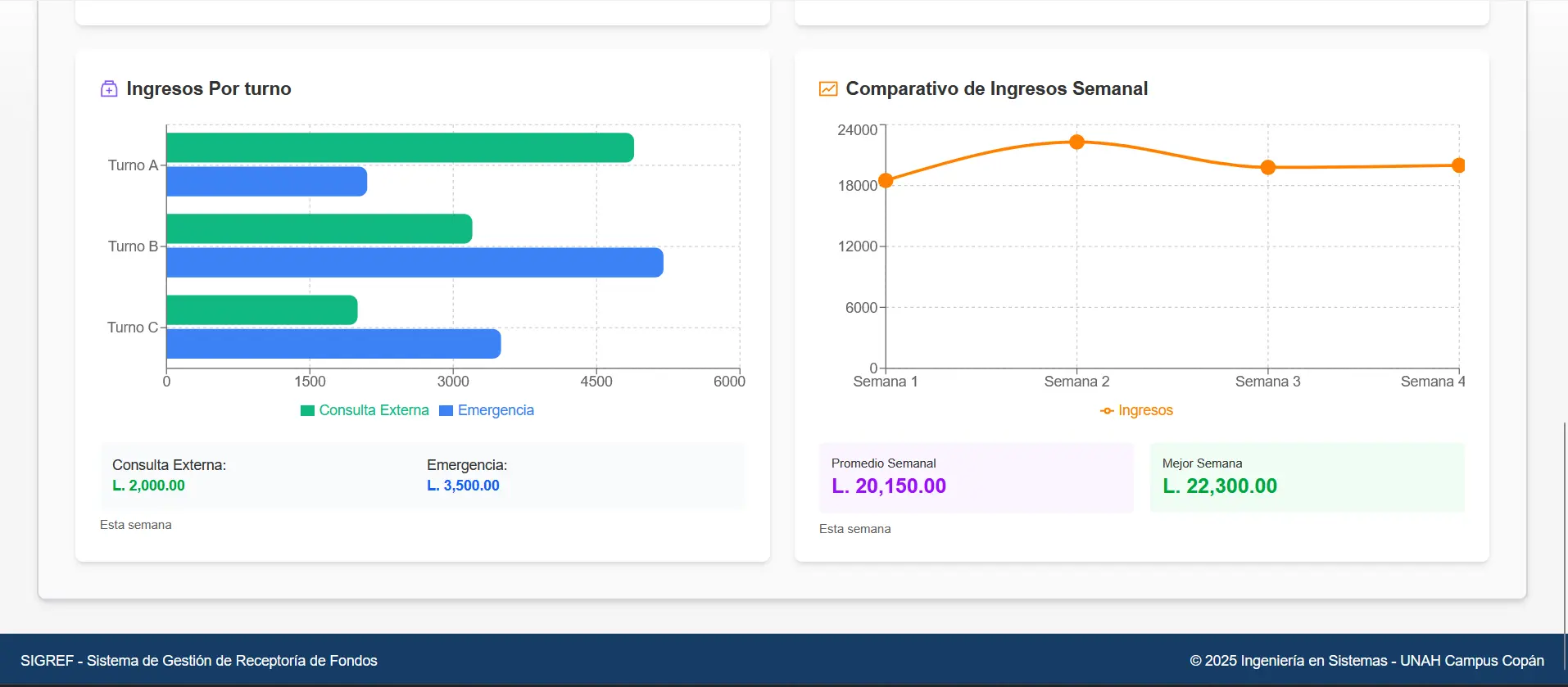Click the icon beside Ingresos Por turno title

pyautogui.click(x=109, y=89)
